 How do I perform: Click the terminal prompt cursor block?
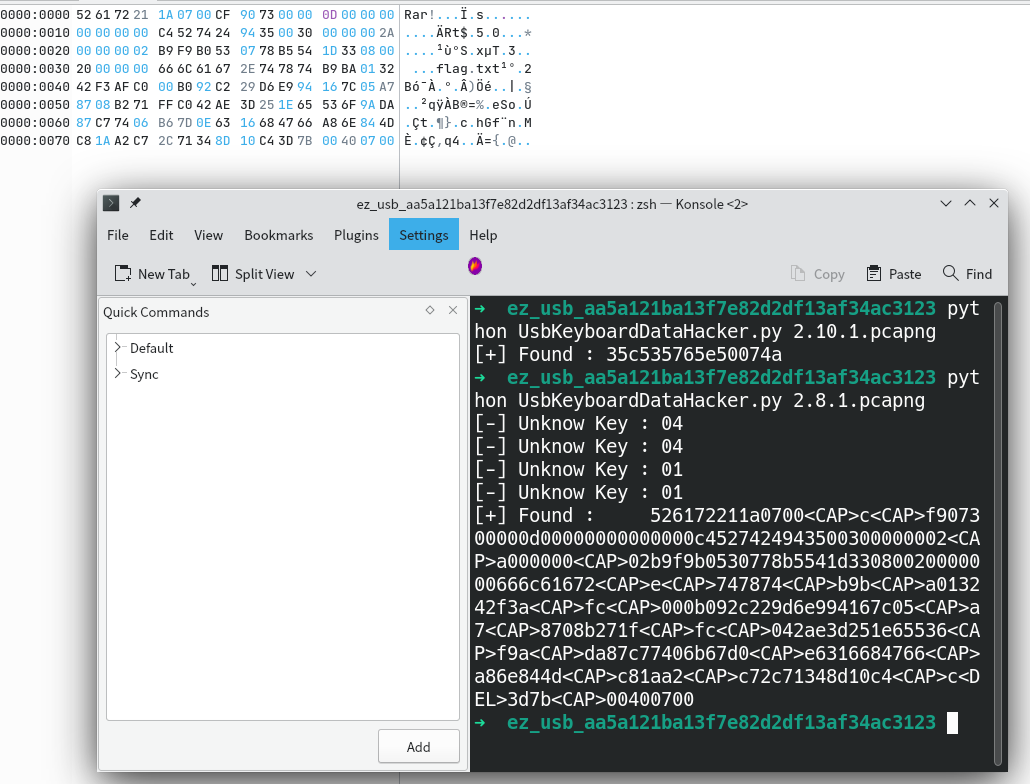tap(952, 723)
